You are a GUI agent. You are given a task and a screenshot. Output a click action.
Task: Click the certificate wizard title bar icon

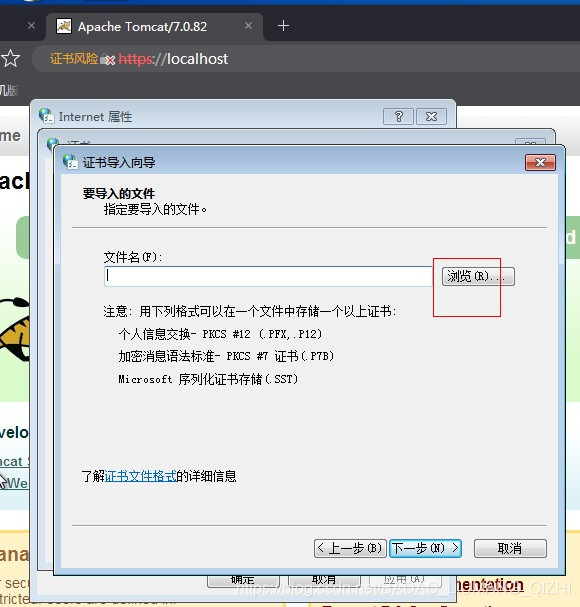coord(70,161)
